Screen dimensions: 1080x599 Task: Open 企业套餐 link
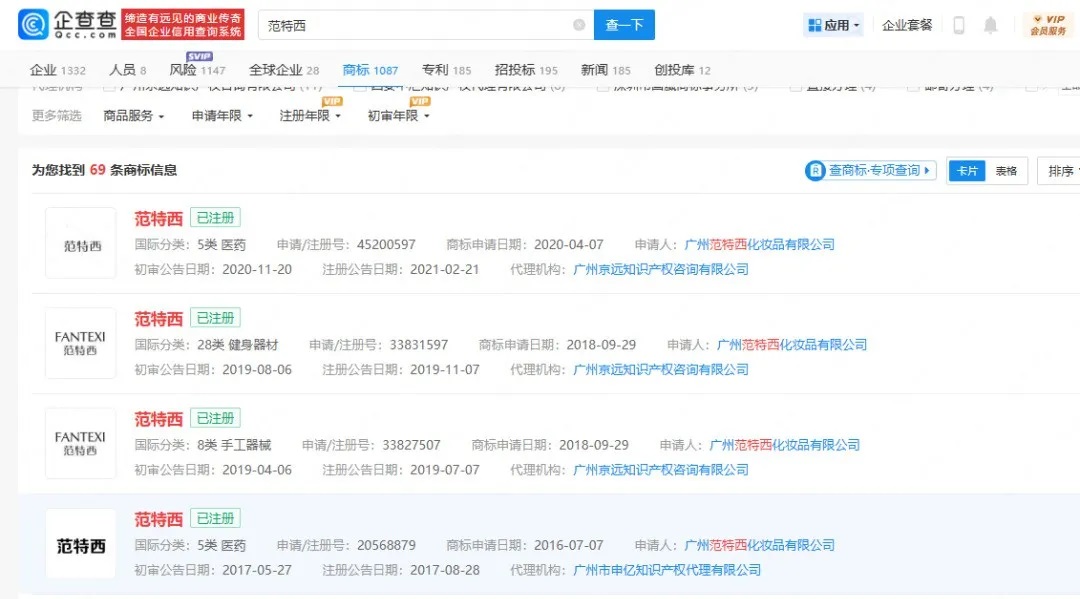906,25
